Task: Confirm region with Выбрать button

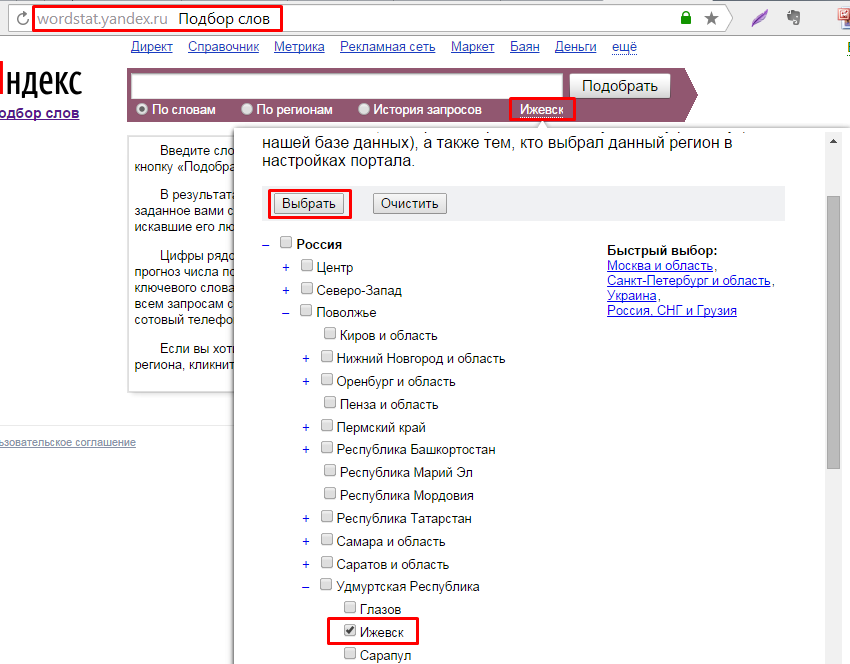Action: [309, 204]
